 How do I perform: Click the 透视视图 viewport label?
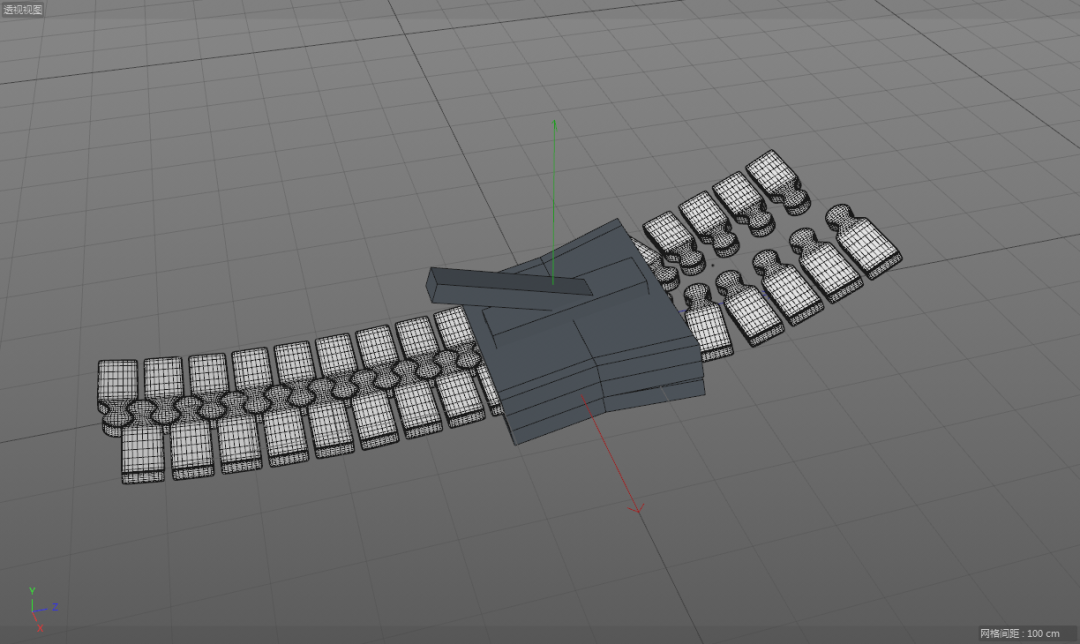tap(21, 9)
